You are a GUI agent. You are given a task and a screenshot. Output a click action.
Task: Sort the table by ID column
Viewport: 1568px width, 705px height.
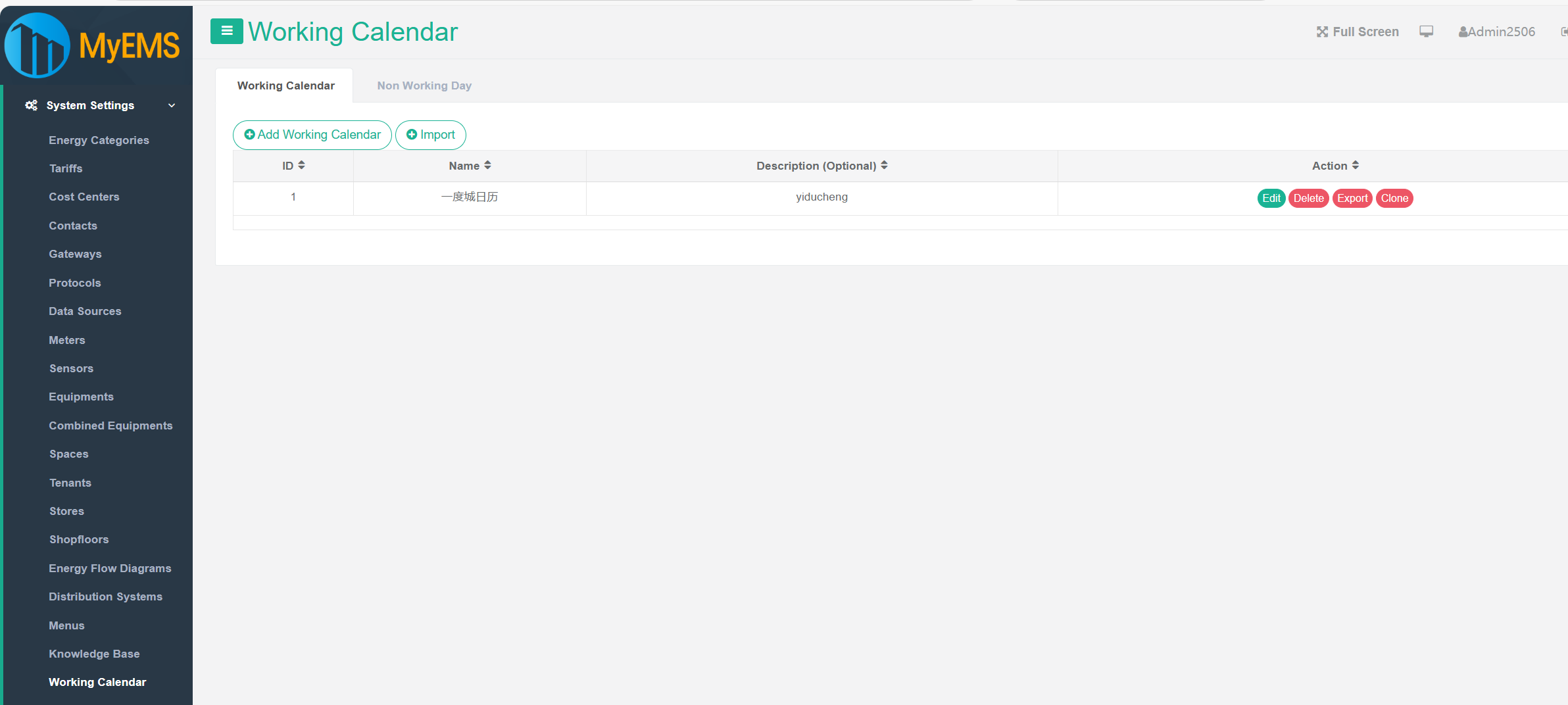(x=301, y=165)
